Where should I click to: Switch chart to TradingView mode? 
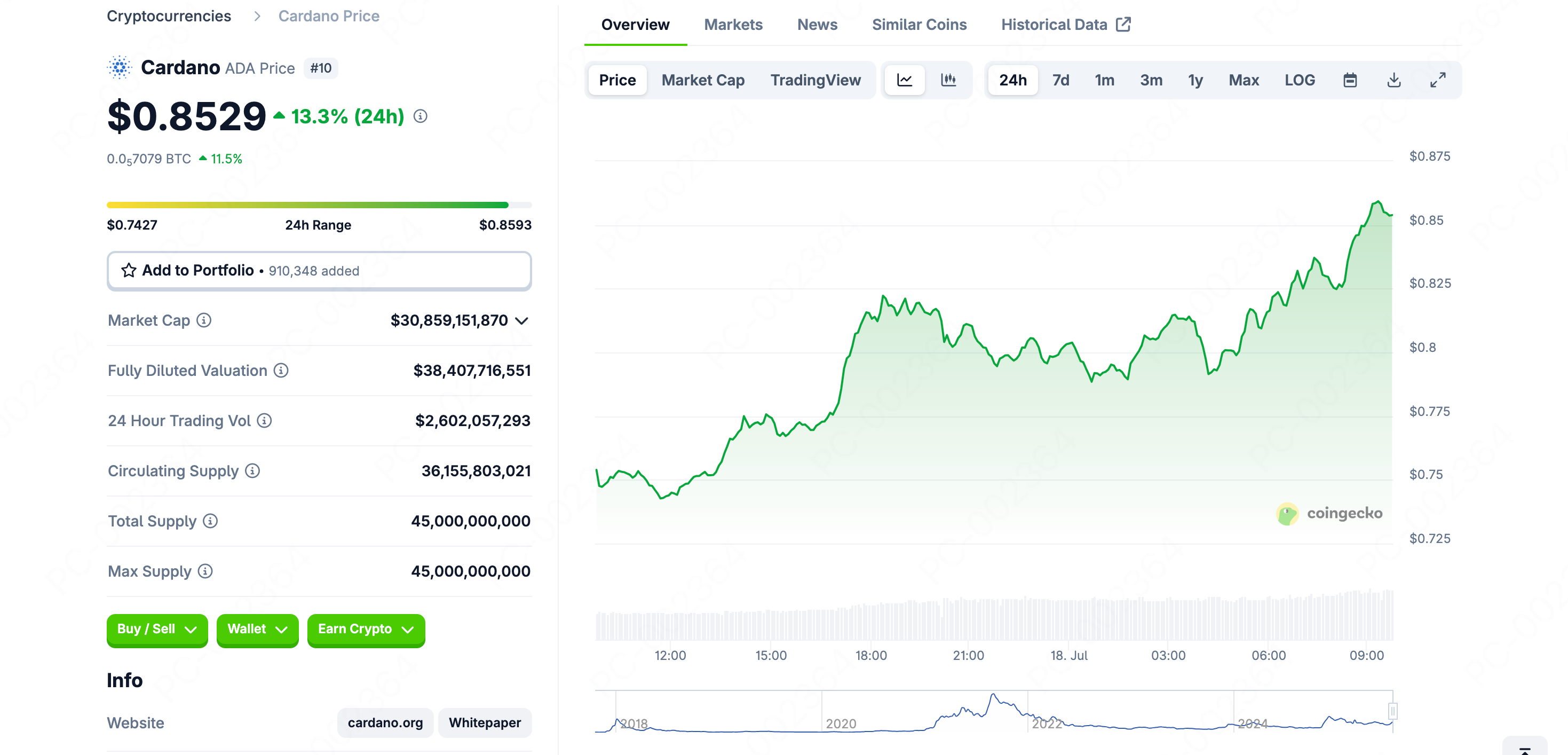tap(815, 81)
